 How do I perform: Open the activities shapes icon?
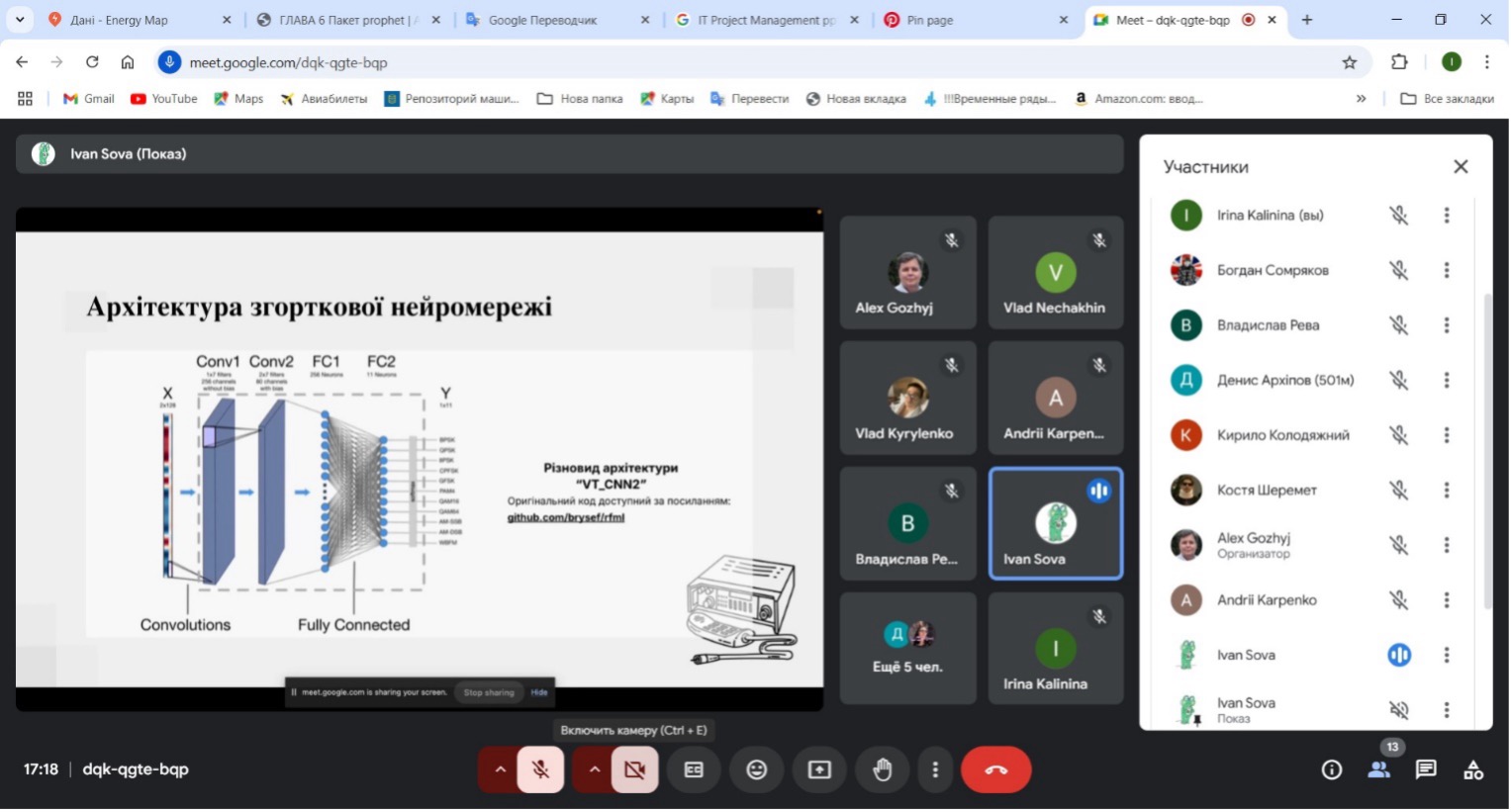click(x=1473, y=770)
